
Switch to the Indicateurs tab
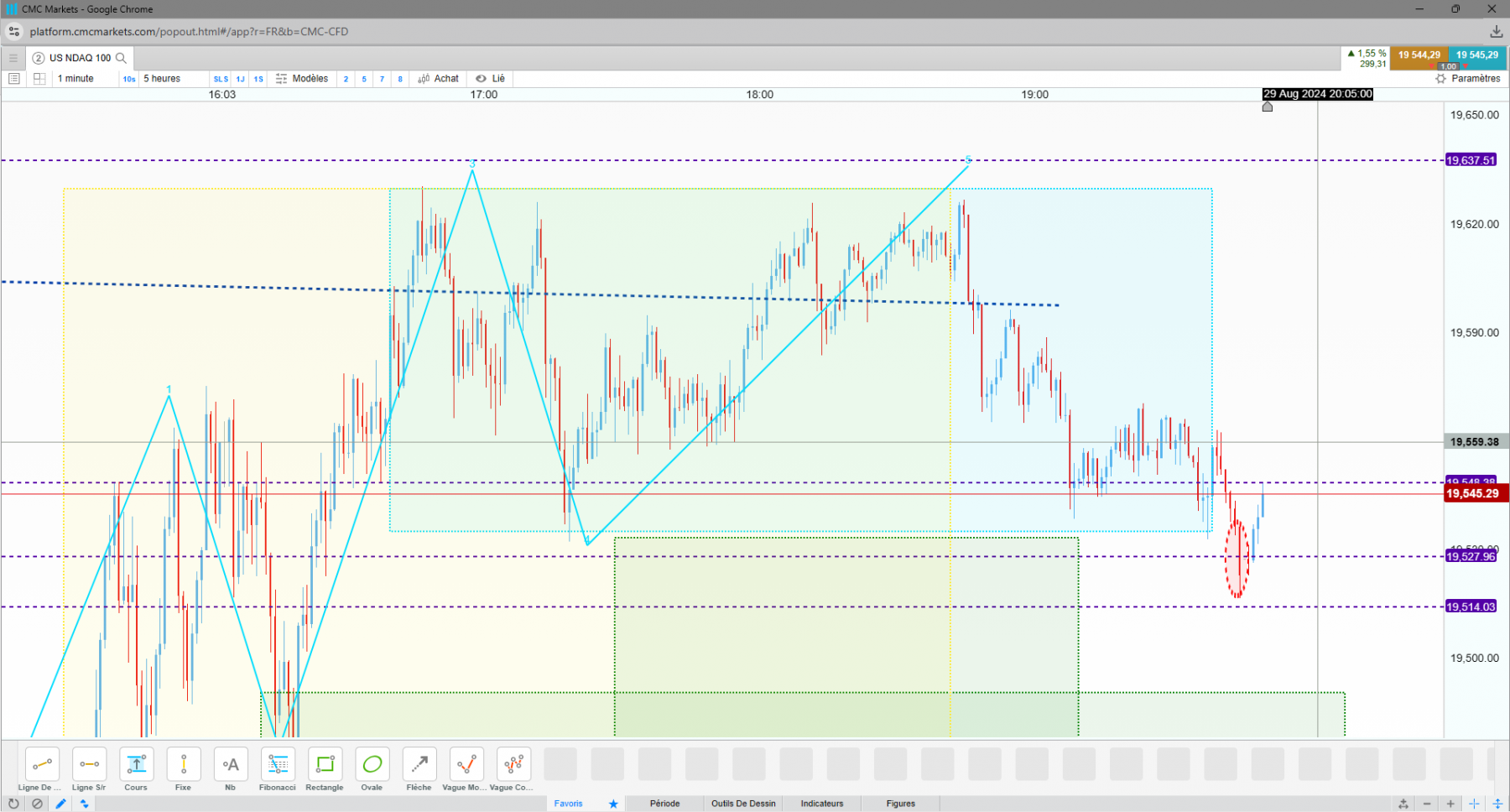point(822,804)
